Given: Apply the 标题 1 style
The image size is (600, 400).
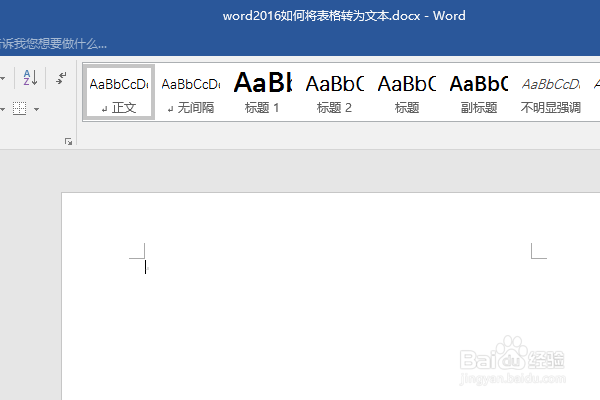Looking at the screenshot, I should coord(262,92).
